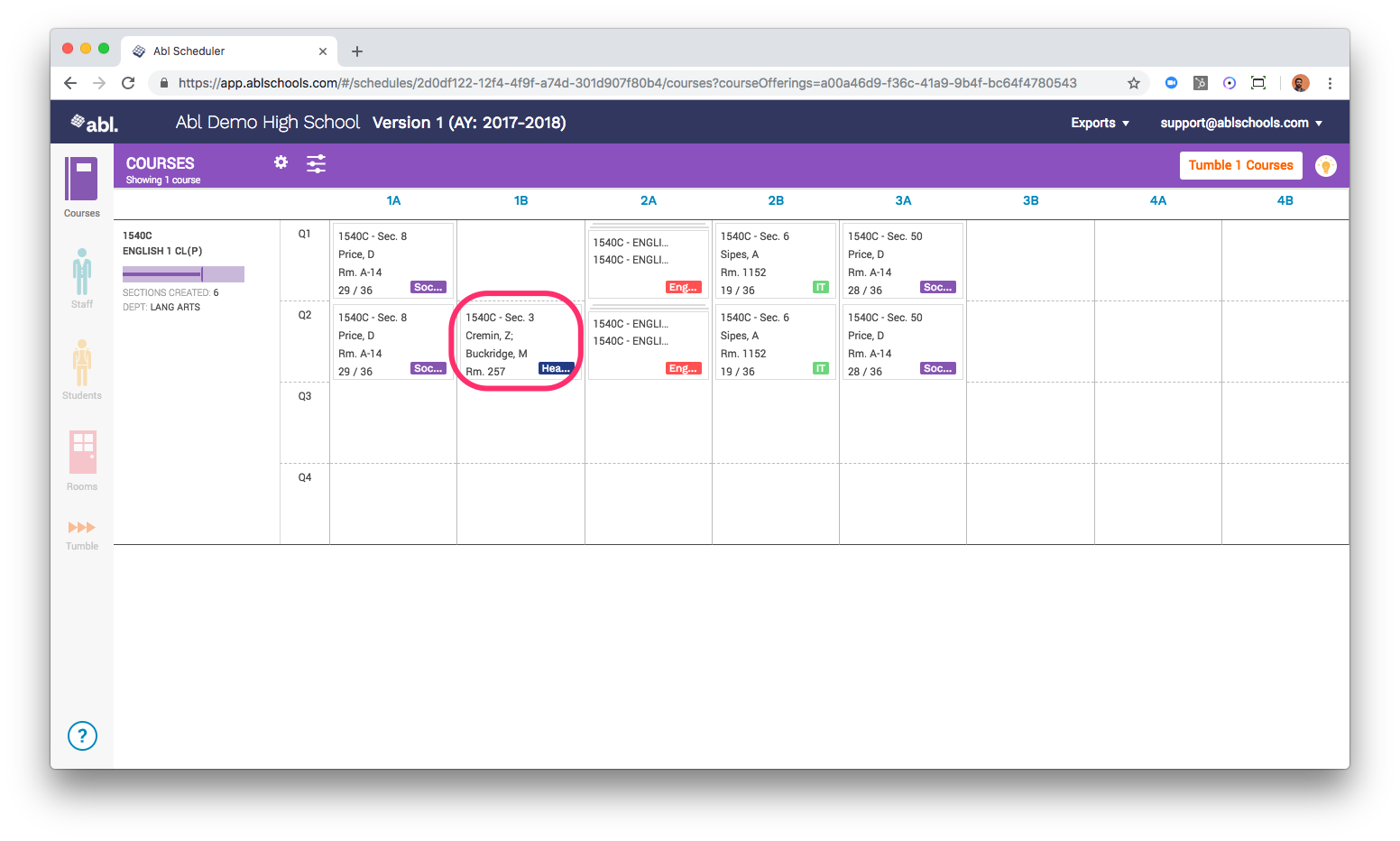
Task: Open the support@ablschools.com account menu
Action: [1240, 123]
